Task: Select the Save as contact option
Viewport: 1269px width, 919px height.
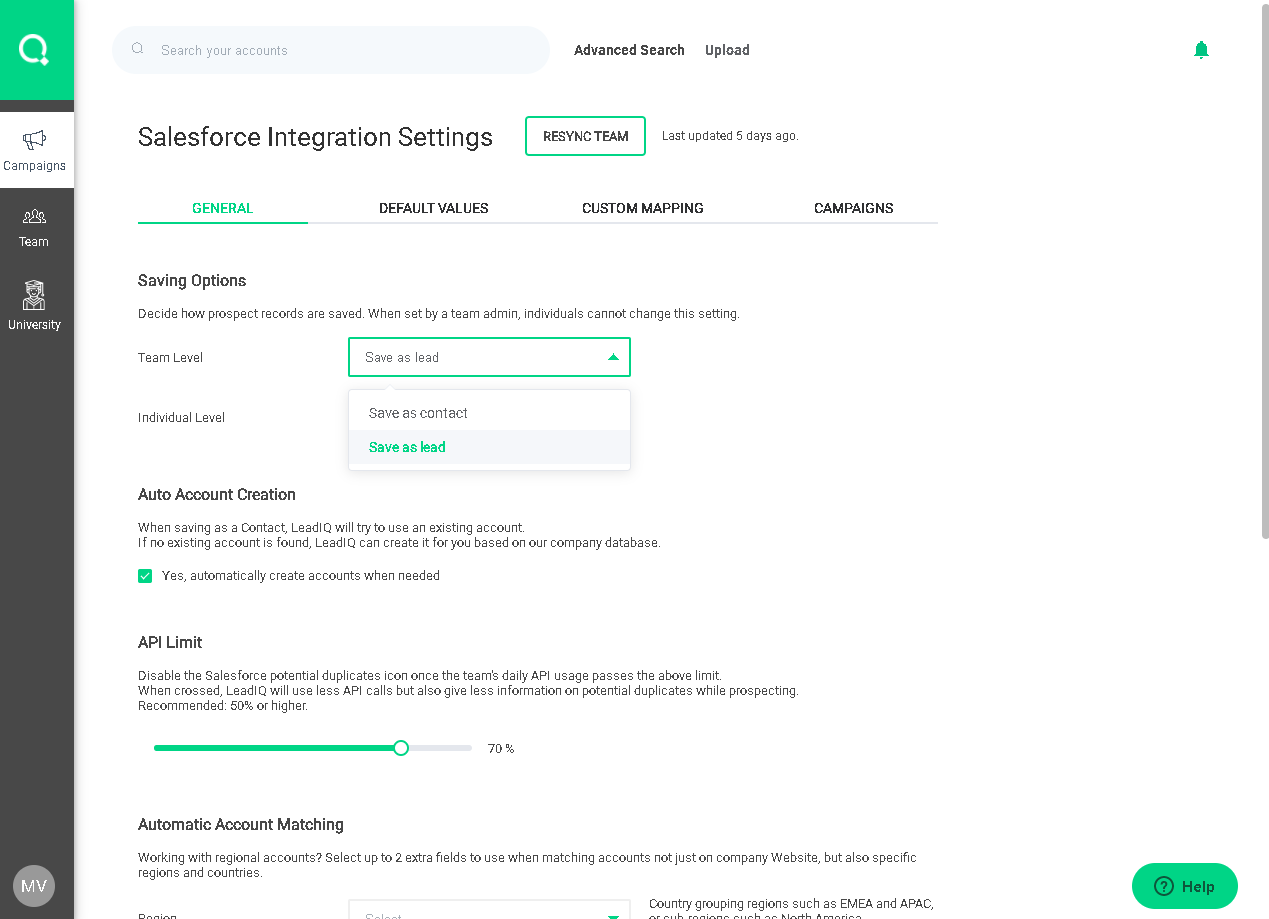Action: (x=418, y=413)
